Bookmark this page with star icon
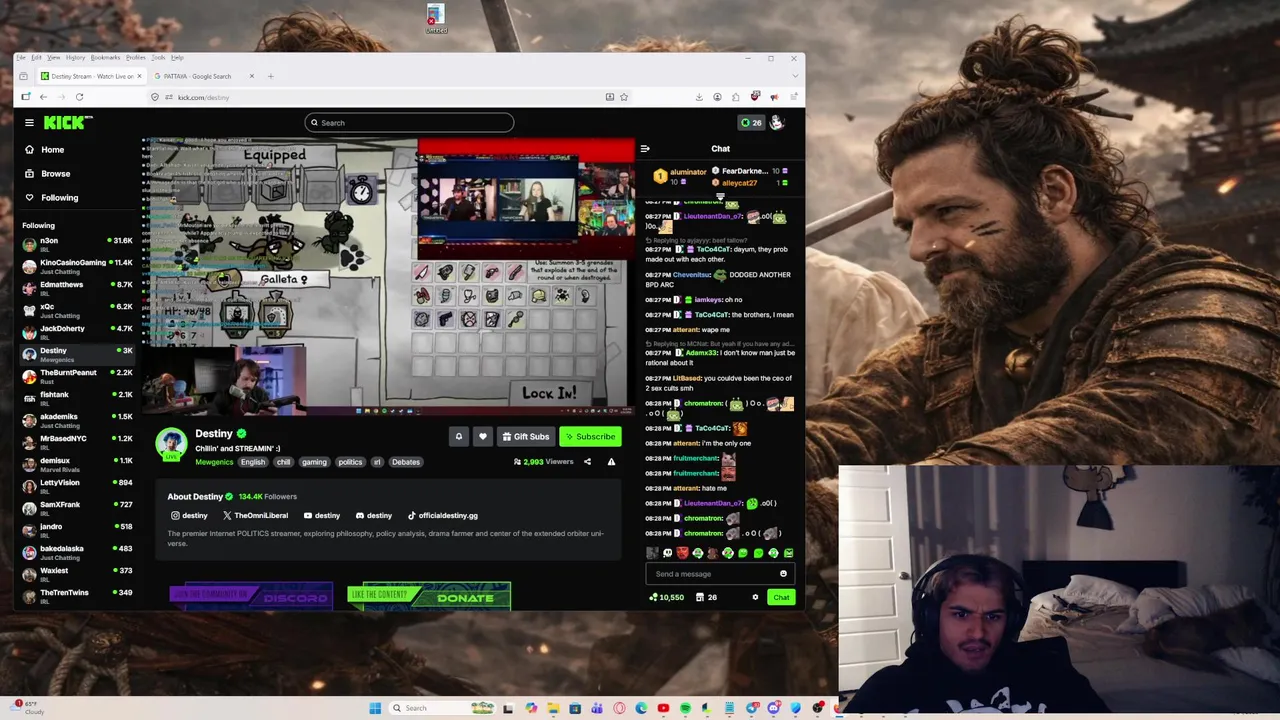The image size is (1280, 720). click(624, 97)
